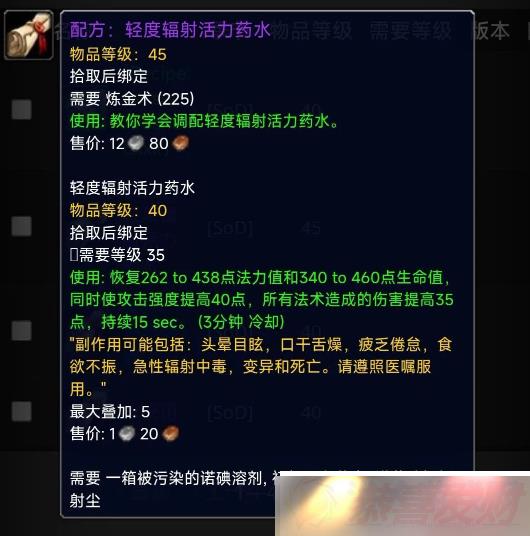
Task: Tick the checkbox in the first list row
Action: point(22,110)
